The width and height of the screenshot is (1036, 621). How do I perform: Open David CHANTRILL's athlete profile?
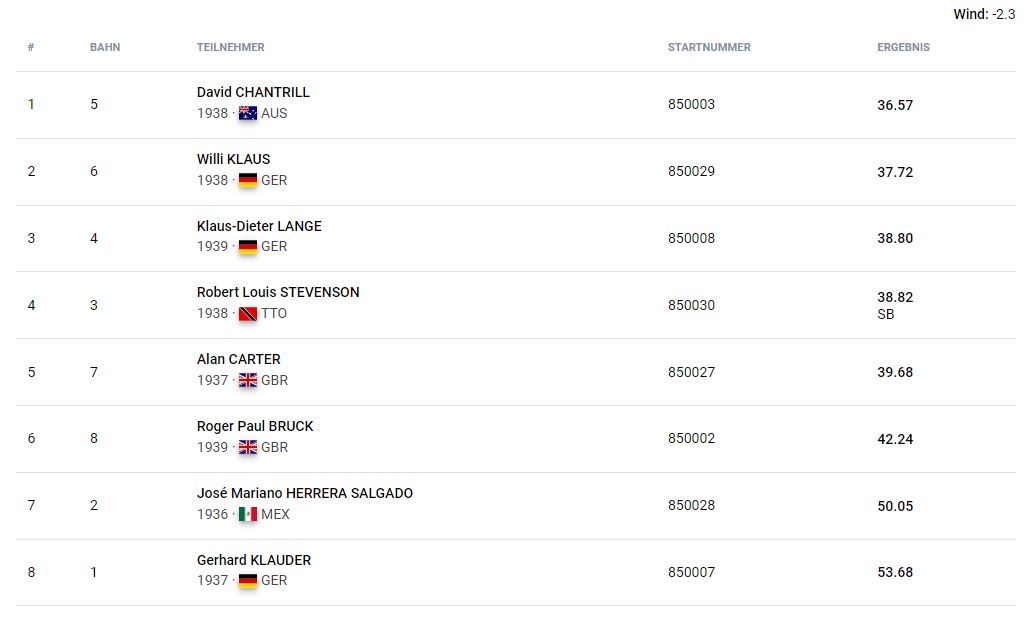click(x=253, y=92)
